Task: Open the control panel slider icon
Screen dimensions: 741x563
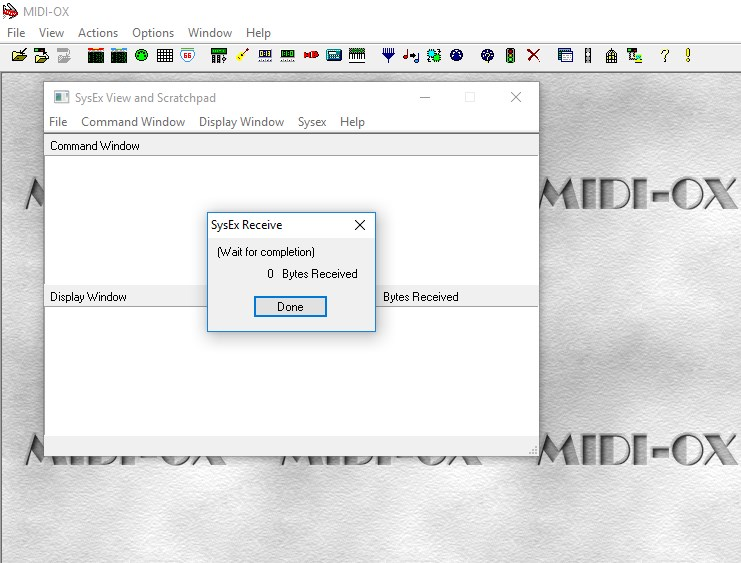Action: click(218, 55)
